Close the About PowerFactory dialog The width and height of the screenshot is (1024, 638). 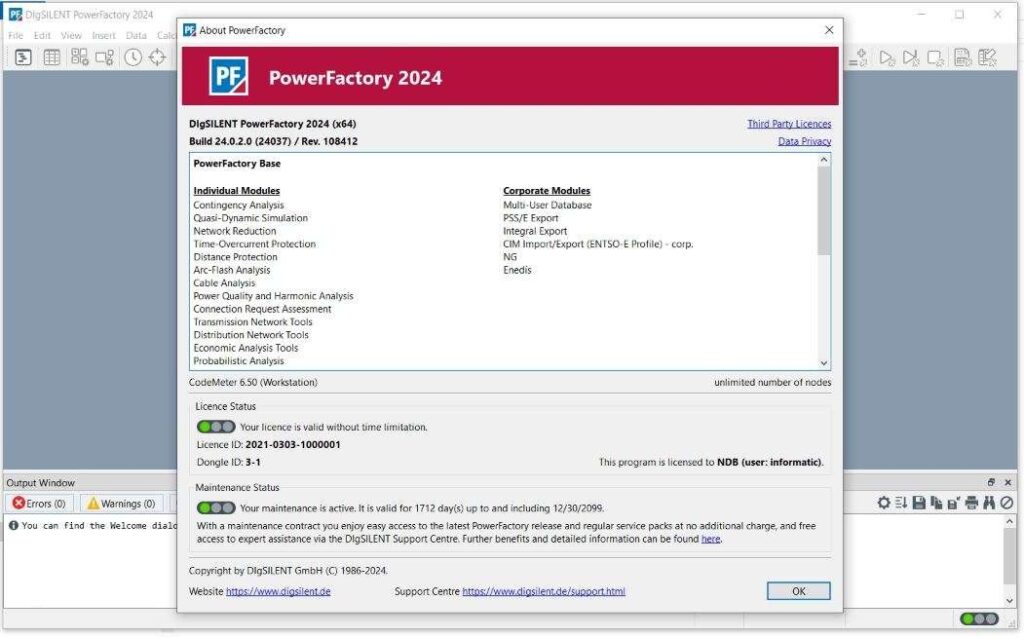pyautogui.click(x=829, y=30)
